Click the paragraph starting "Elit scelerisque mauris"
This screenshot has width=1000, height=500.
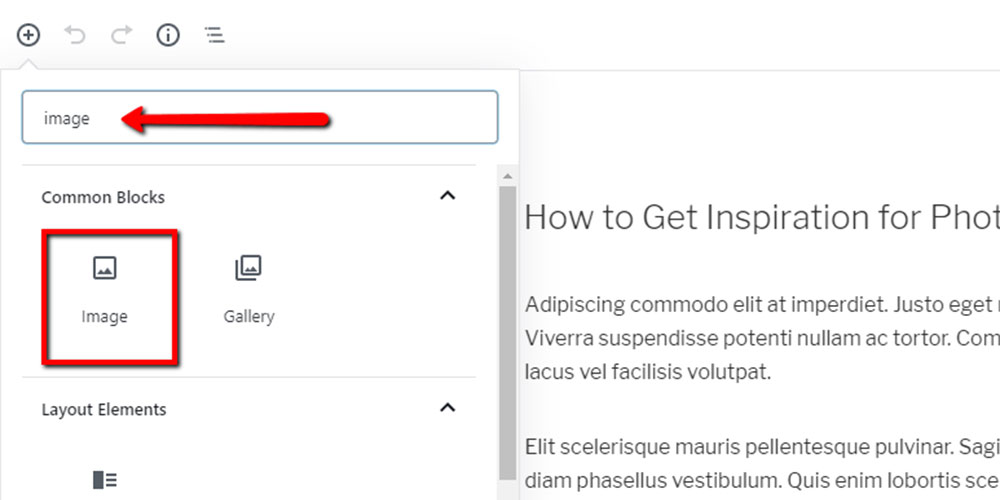pyautogui.click(x=762, y=464)
